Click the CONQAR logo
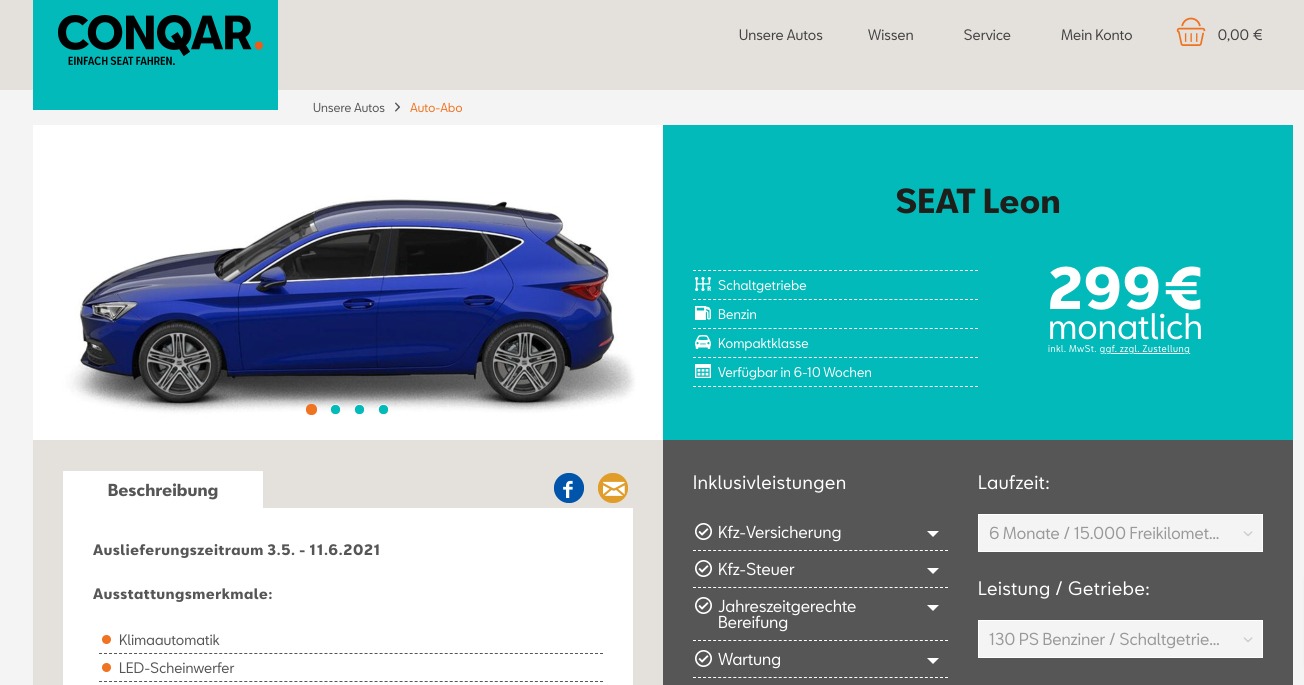This screenshot has width=1304, height=685. (155, 54)
